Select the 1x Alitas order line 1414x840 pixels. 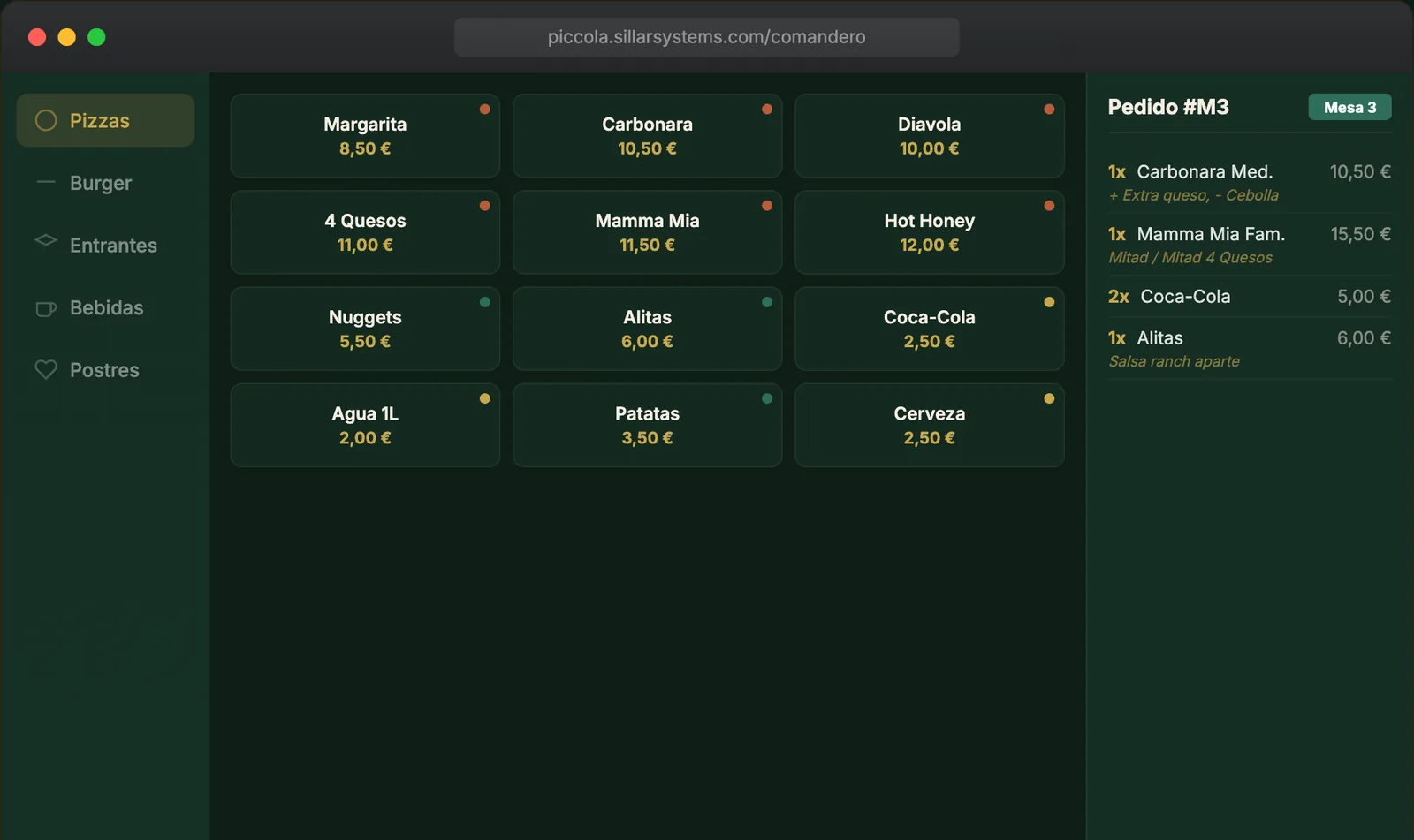pyautogui.click(x=1250, y=349)
